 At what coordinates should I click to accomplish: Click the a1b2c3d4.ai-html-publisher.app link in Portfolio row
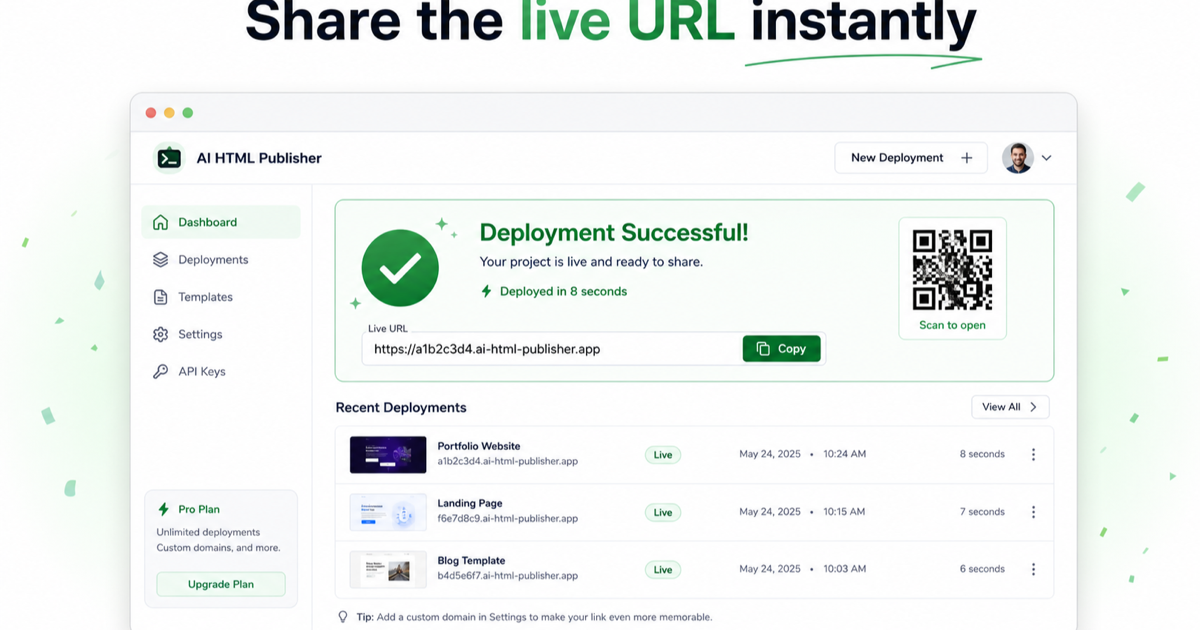508,462
